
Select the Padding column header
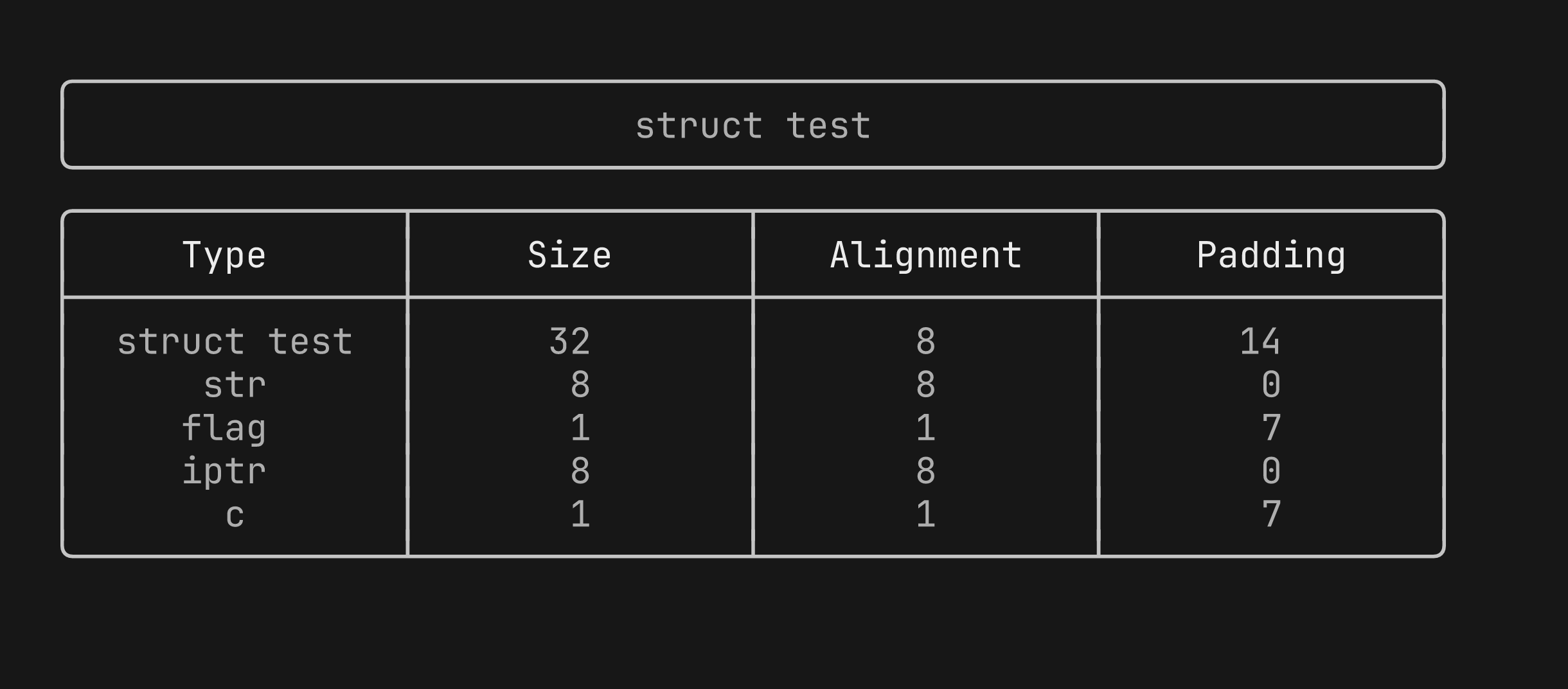tap(1270, 255)
